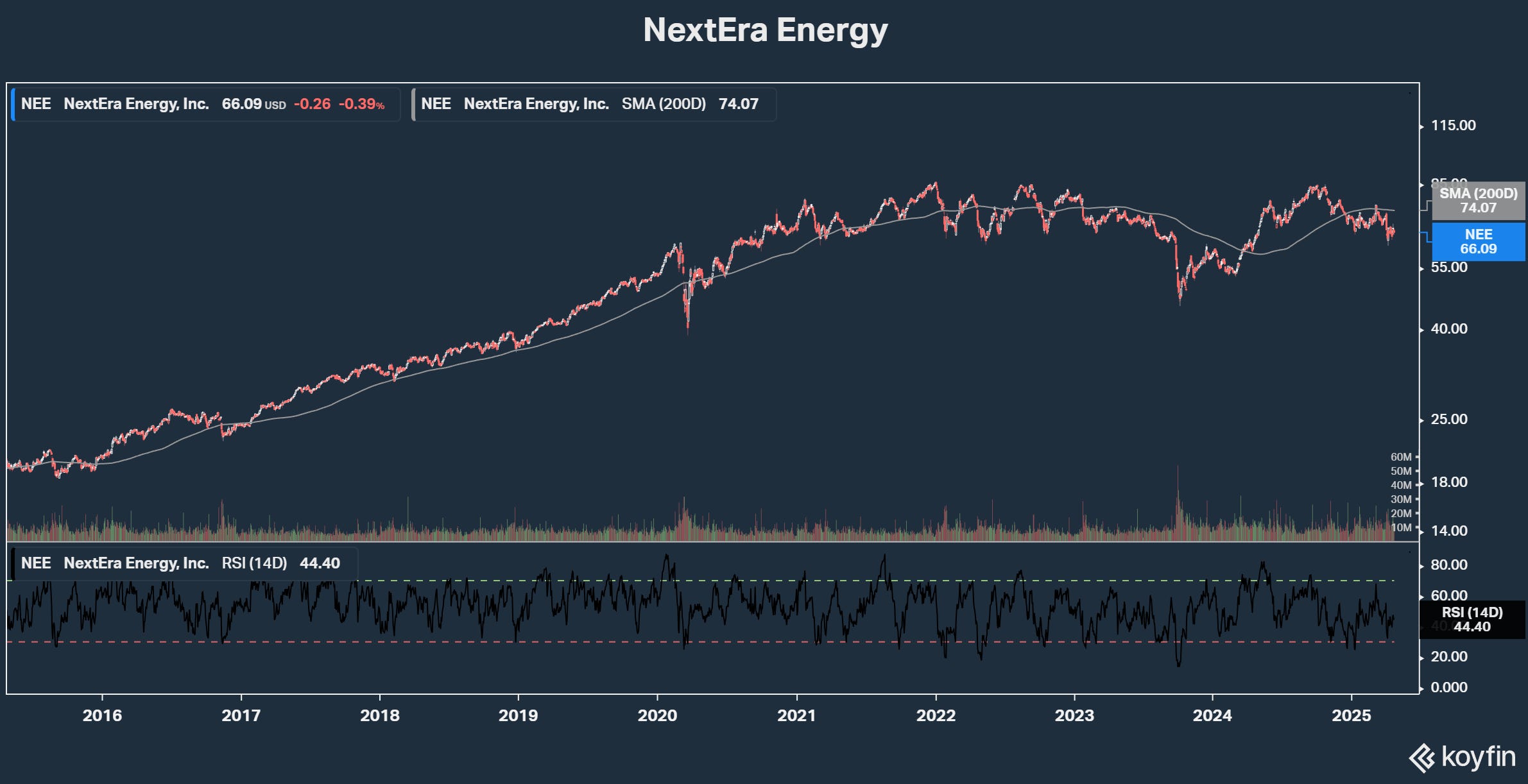The width and height of the screenshot is (1528, 784).
Task: Click the 80.00 RSI axis label
Action: (x=1449, y=565)
